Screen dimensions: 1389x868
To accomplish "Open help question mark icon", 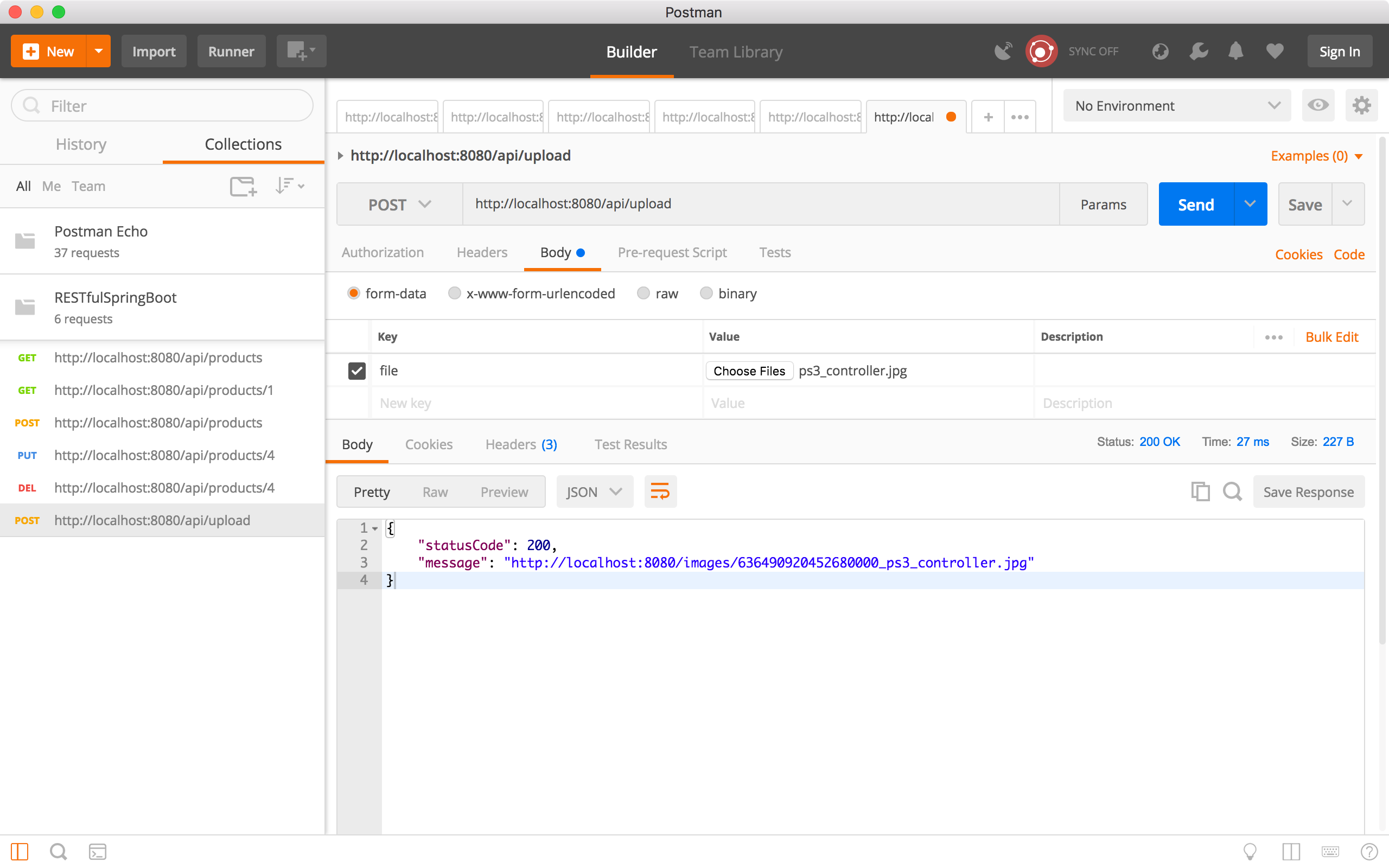I will click(1369, 852).
